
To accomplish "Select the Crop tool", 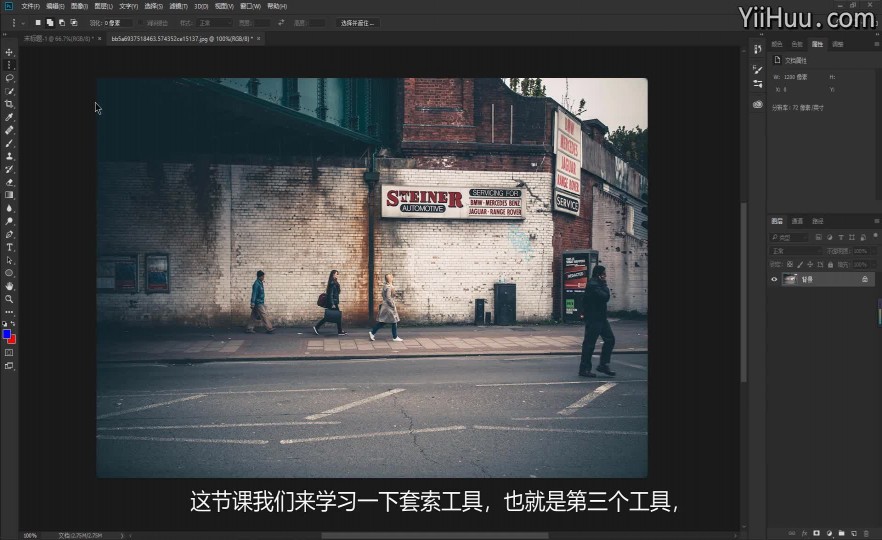I will (x=9, y=104).
